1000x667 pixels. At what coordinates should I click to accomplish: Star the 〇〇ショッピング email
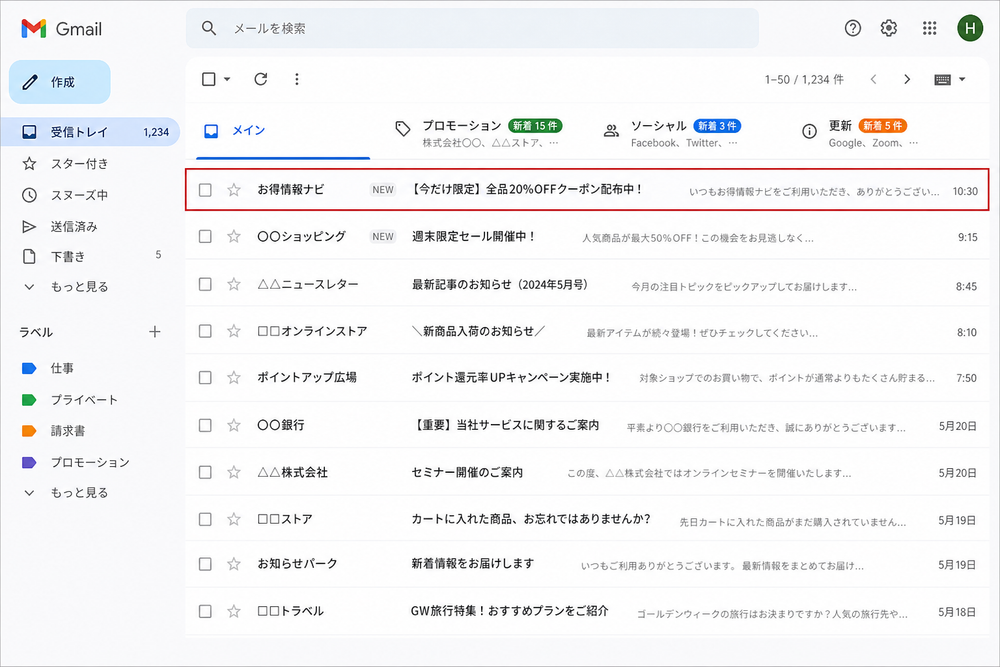(234, 237)
